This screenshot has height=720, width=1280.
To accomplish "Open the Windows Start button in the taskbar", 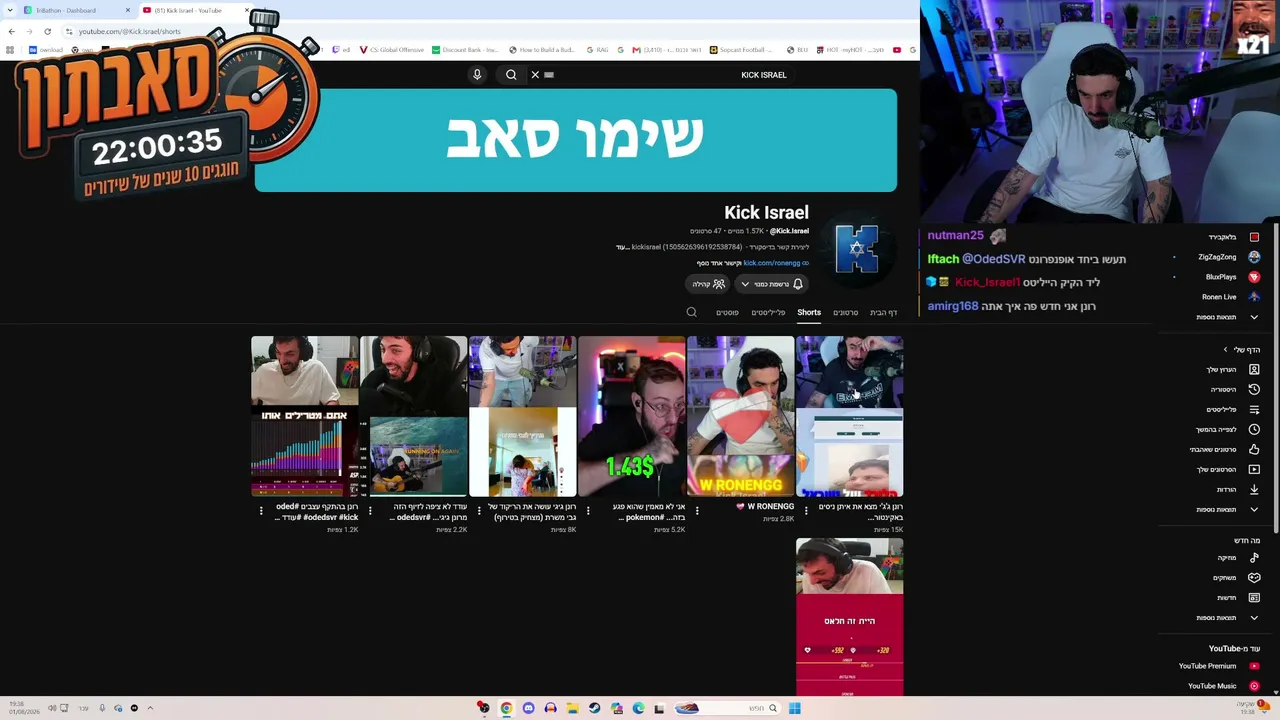I will 794,708.
